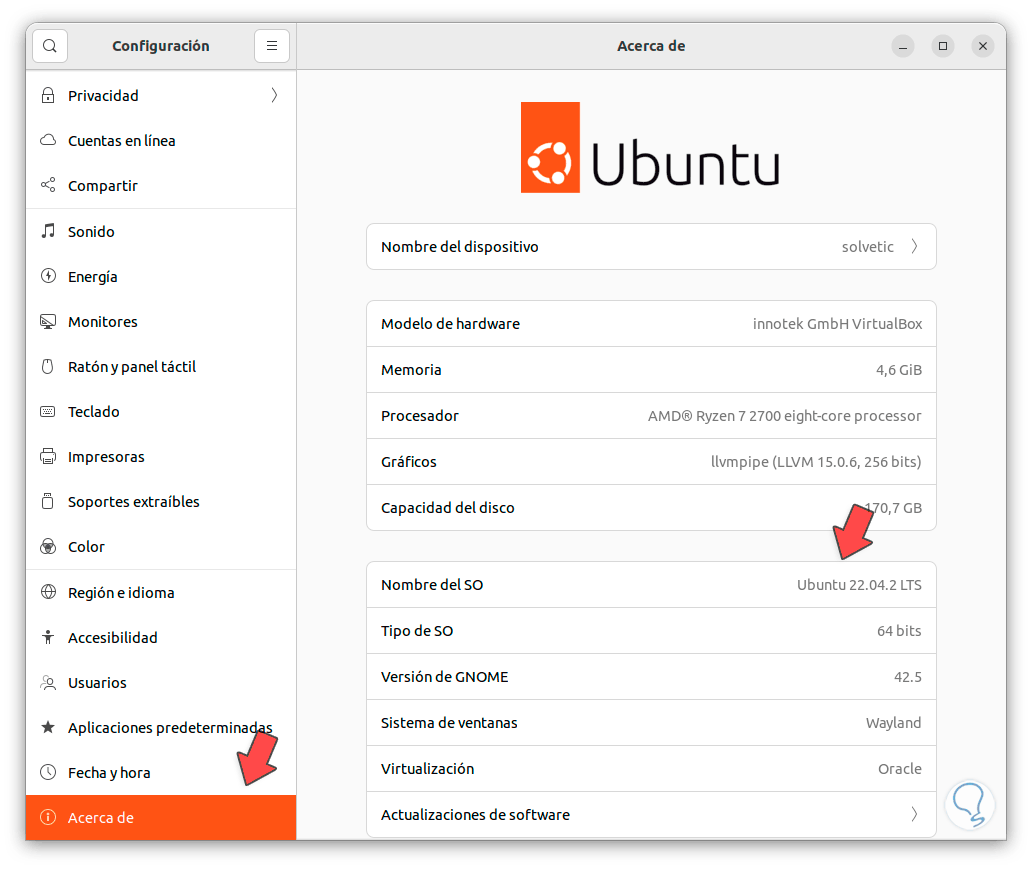The image size is (1032, 869).
Task: Click the Nombre del SO label
Action: pos(432,585)
